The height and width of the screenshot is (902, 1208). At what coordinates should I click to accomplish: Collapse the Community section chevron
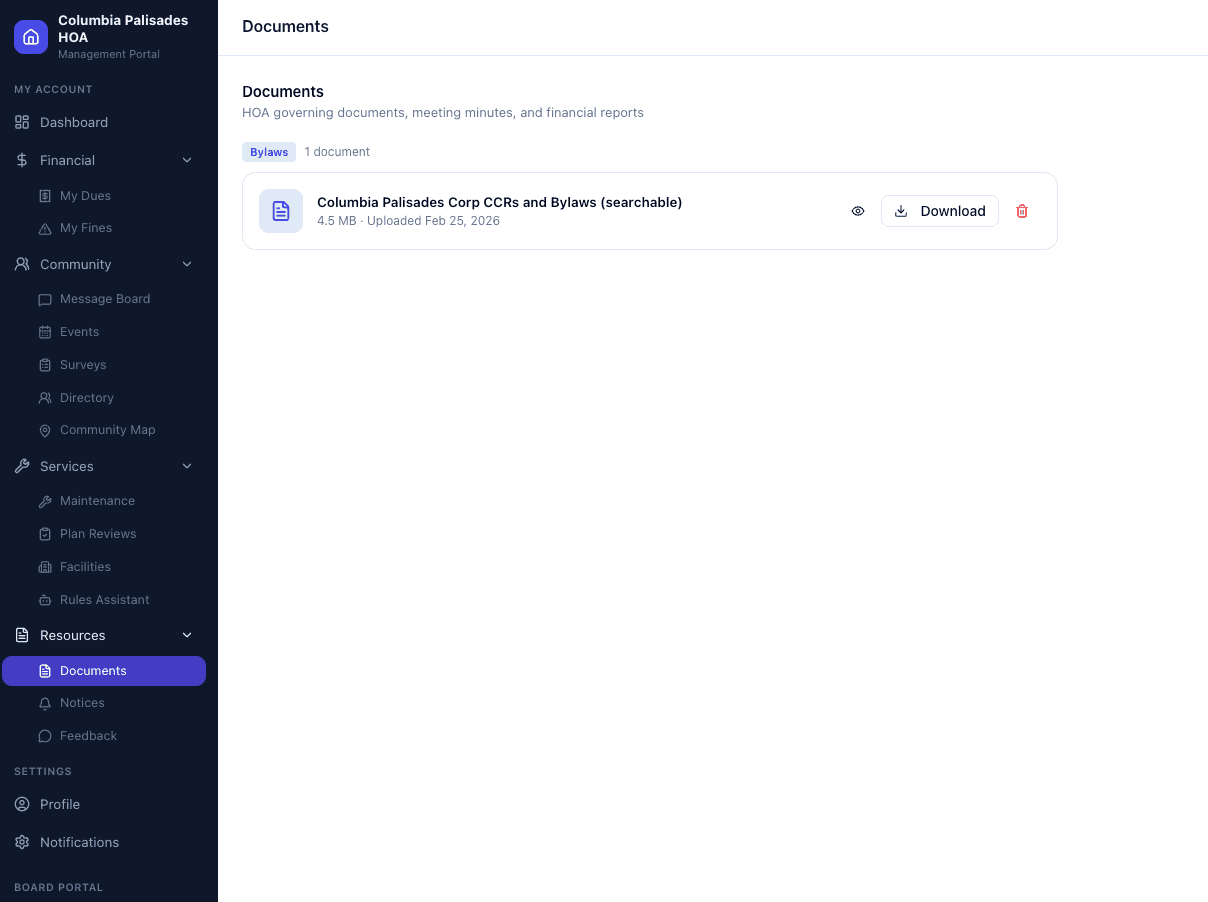coord(187,264)
